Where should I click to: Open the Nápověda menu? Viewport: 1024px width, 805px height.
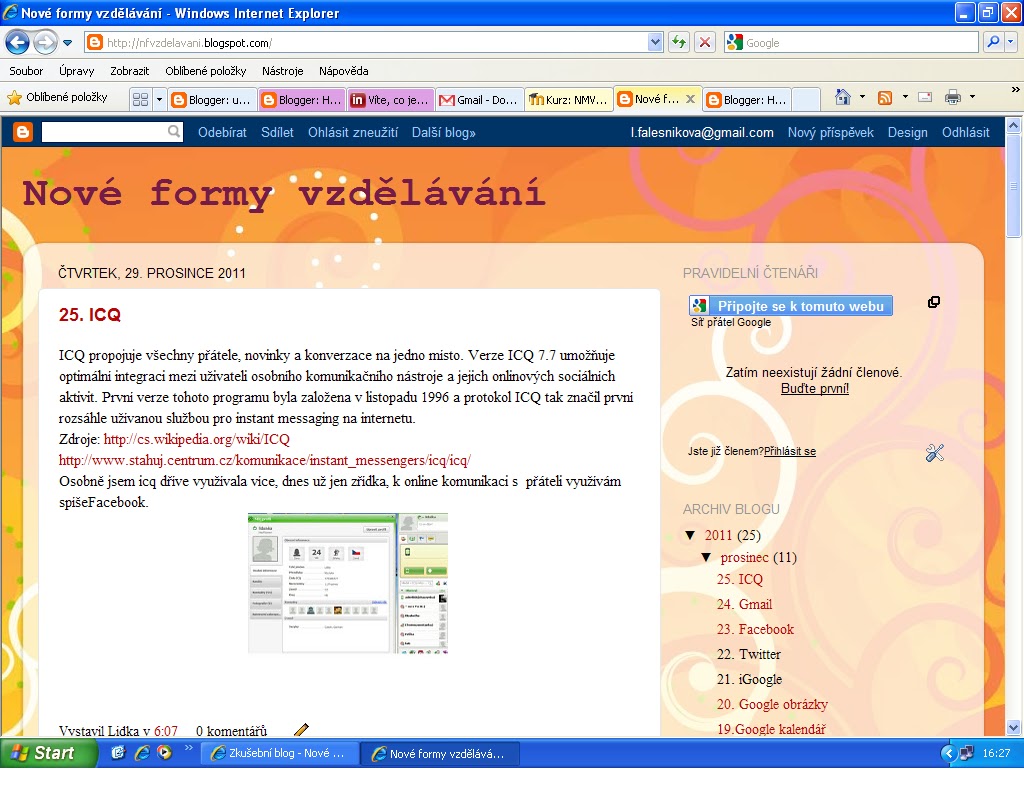pyautogui.click(x=344, y=71)
